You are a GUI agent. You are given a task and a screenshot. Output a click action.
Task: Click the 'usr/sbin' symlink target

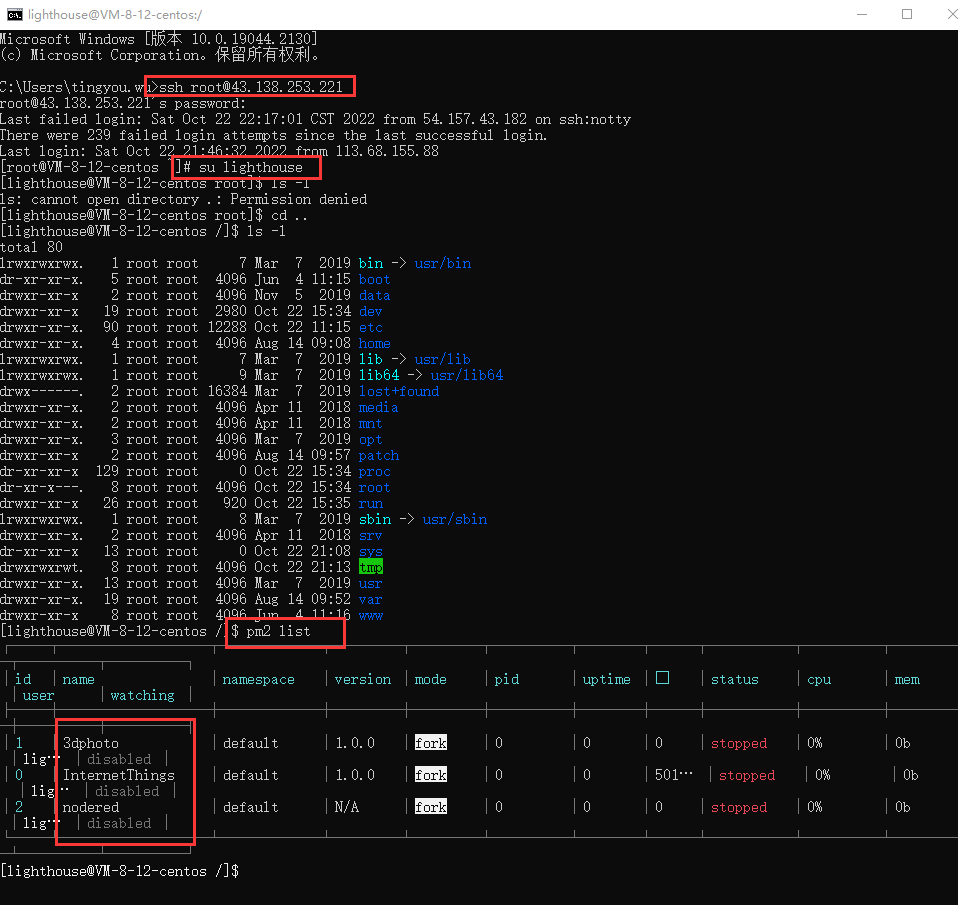[x=455, y=519]
